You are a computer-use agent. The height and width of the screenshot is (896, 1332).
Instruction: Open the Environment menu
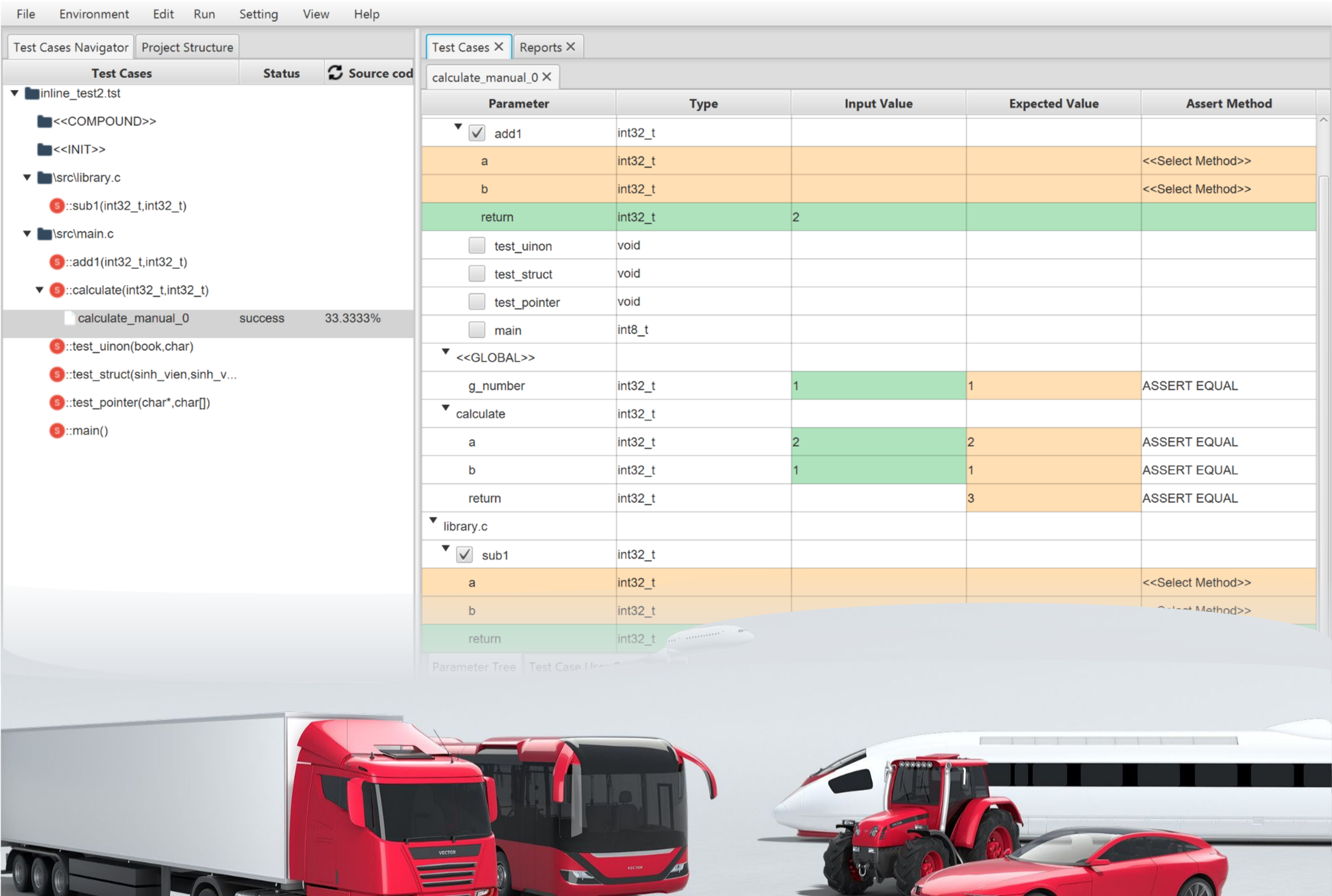[94, 14]
